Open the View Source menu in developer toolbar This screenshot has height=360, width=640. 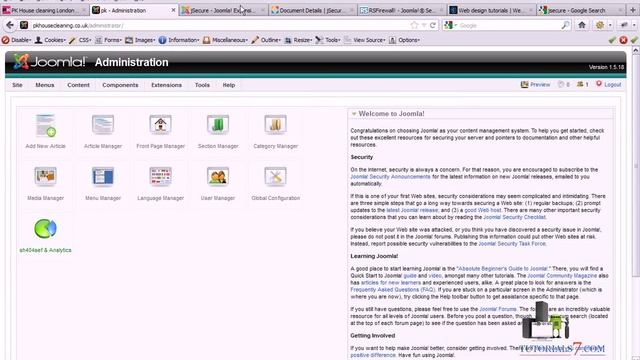pyautogui.click(x=364, y=40)
